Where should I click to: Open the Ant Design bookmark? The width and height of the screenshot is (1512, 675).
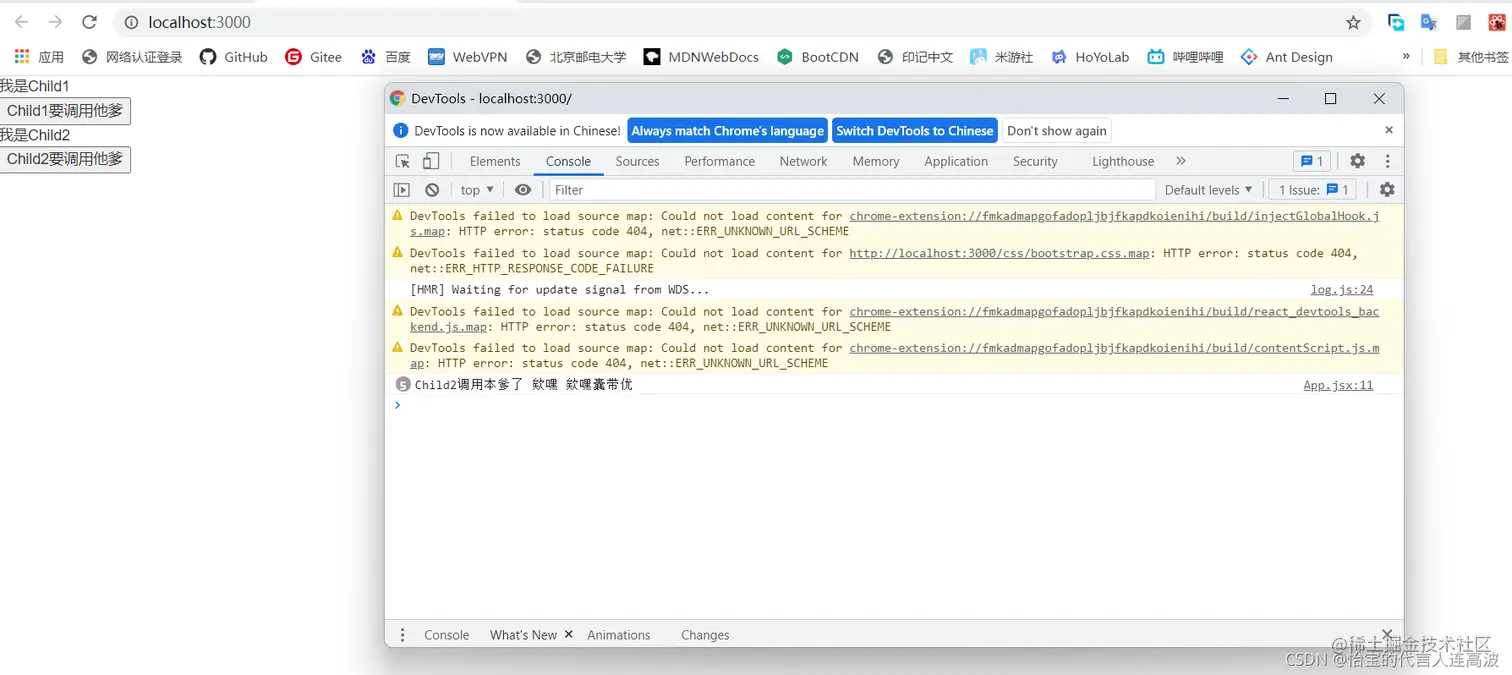click(1287, 57)
